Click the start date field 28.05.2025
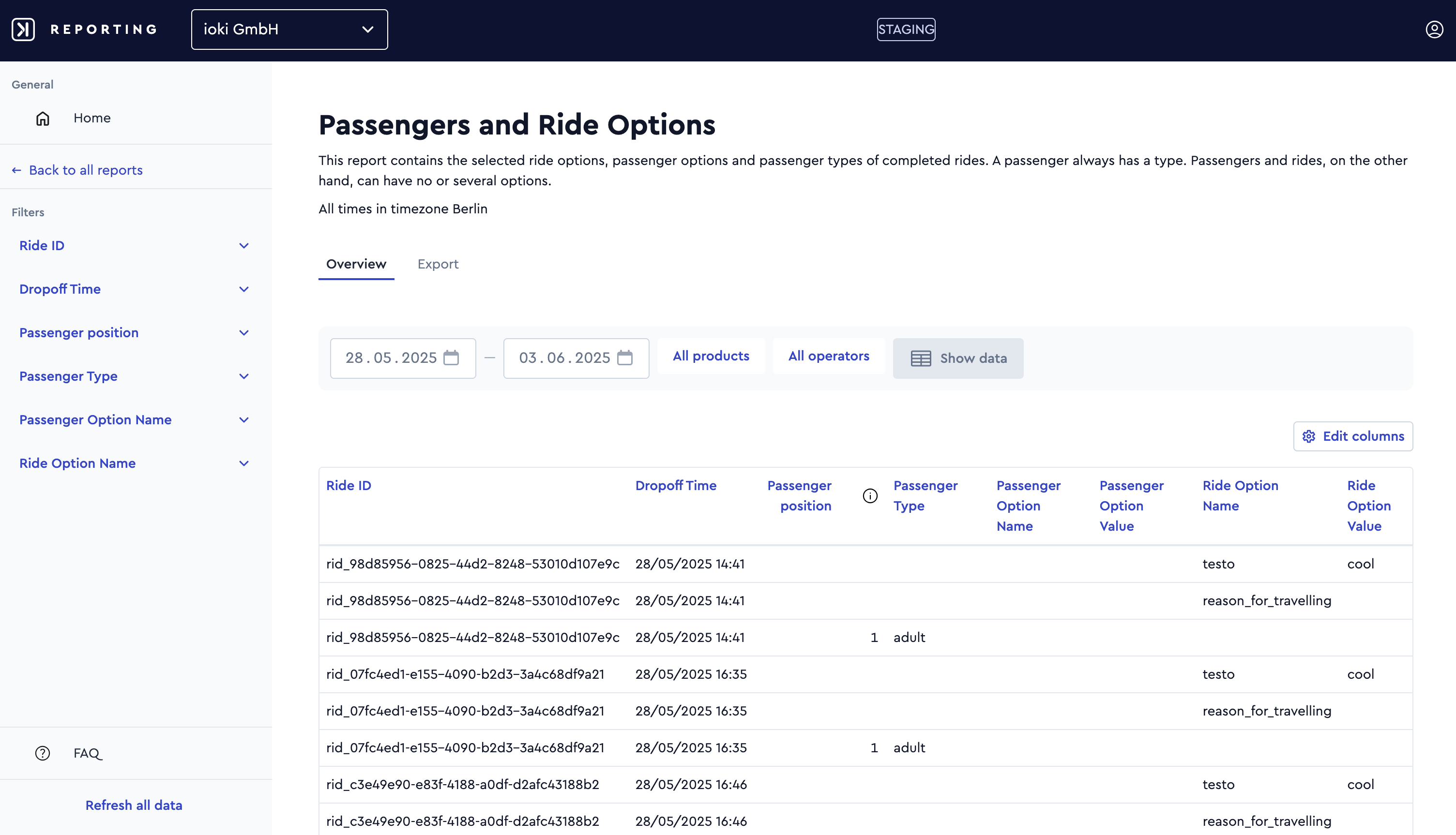 [403, 358]
